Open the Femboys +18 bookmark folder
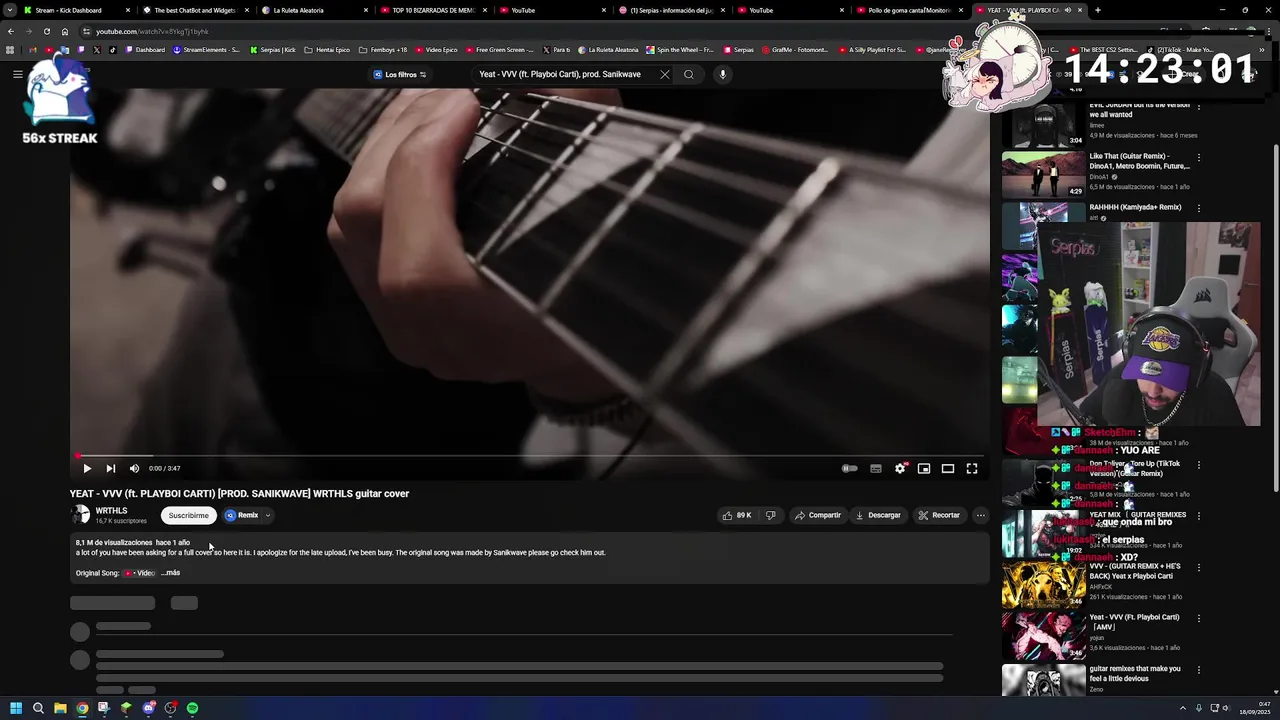 [383, 49]
